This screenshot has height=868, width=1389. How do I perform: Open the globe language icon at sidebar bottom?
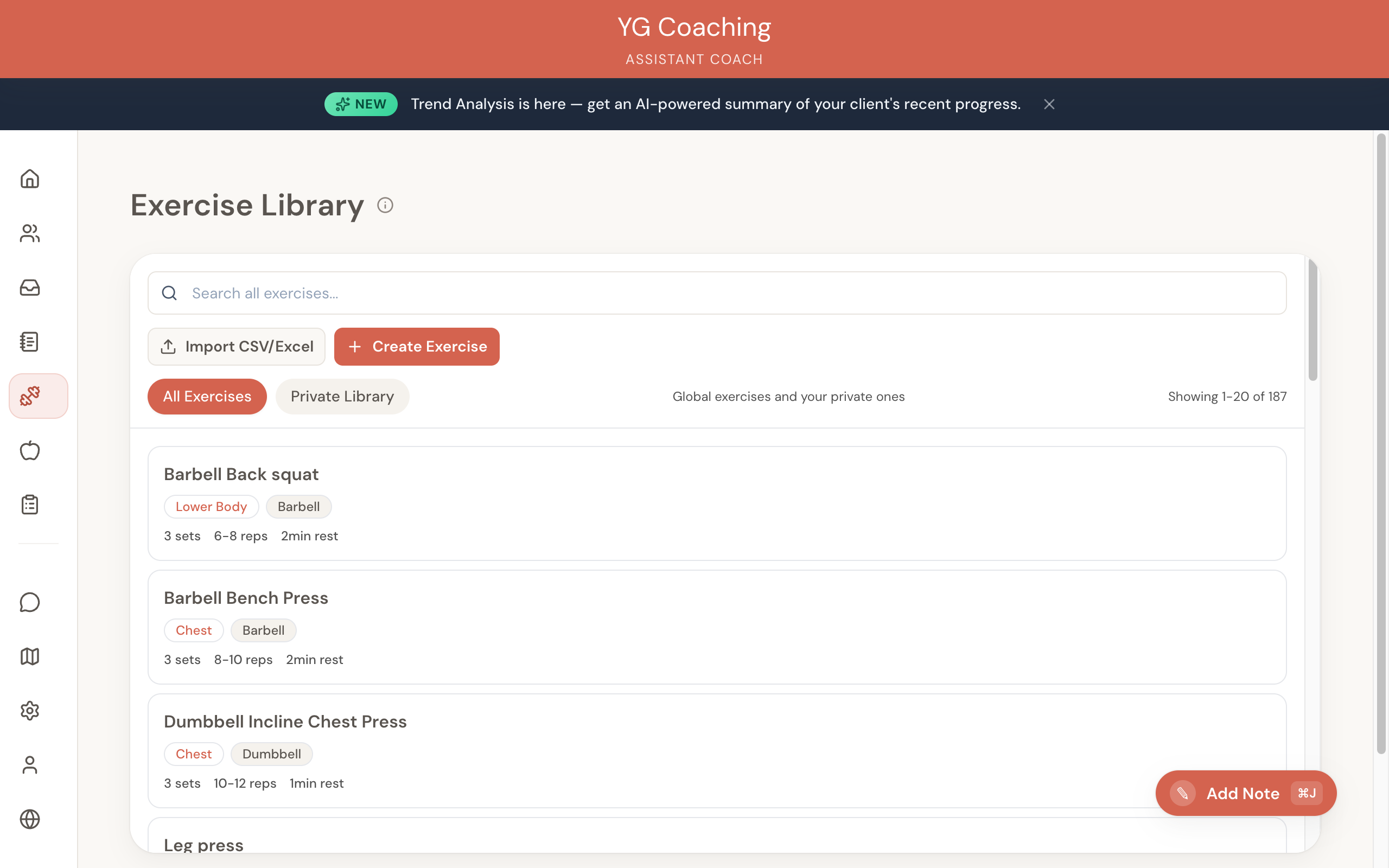29,819
